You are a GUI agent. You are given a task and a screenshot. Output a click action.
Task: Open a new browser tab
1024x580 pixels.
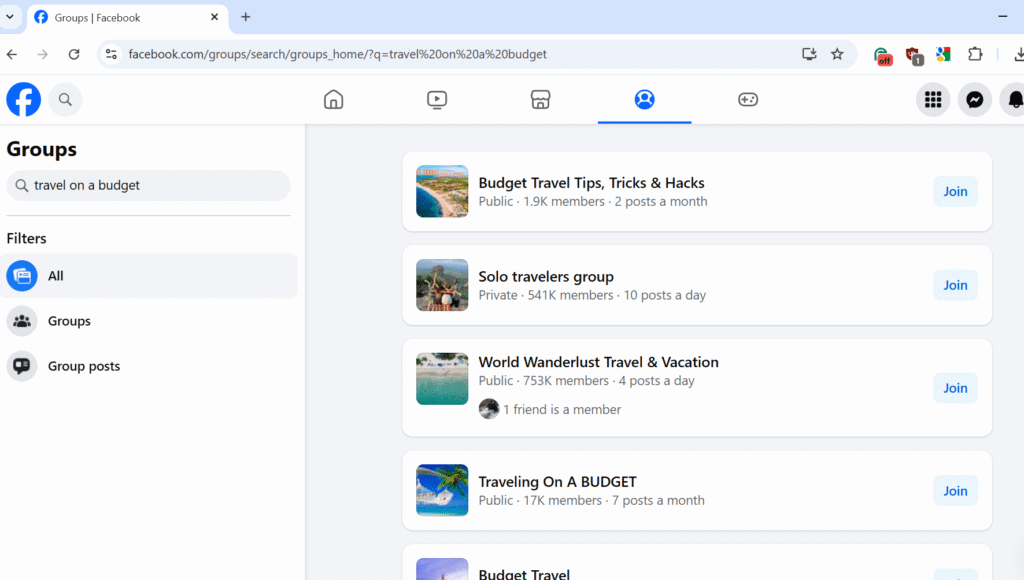click(246, 17)
